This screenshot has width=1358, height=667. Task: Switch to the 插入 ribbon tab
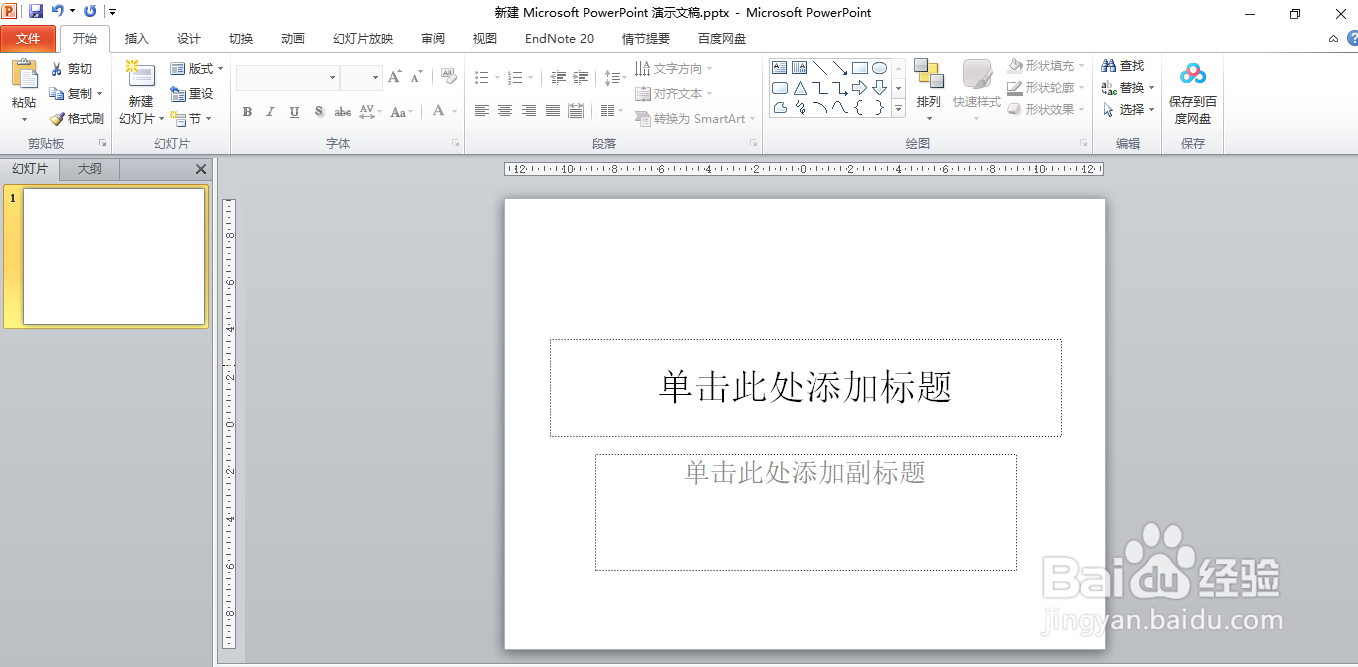click(x=136, y=38)
